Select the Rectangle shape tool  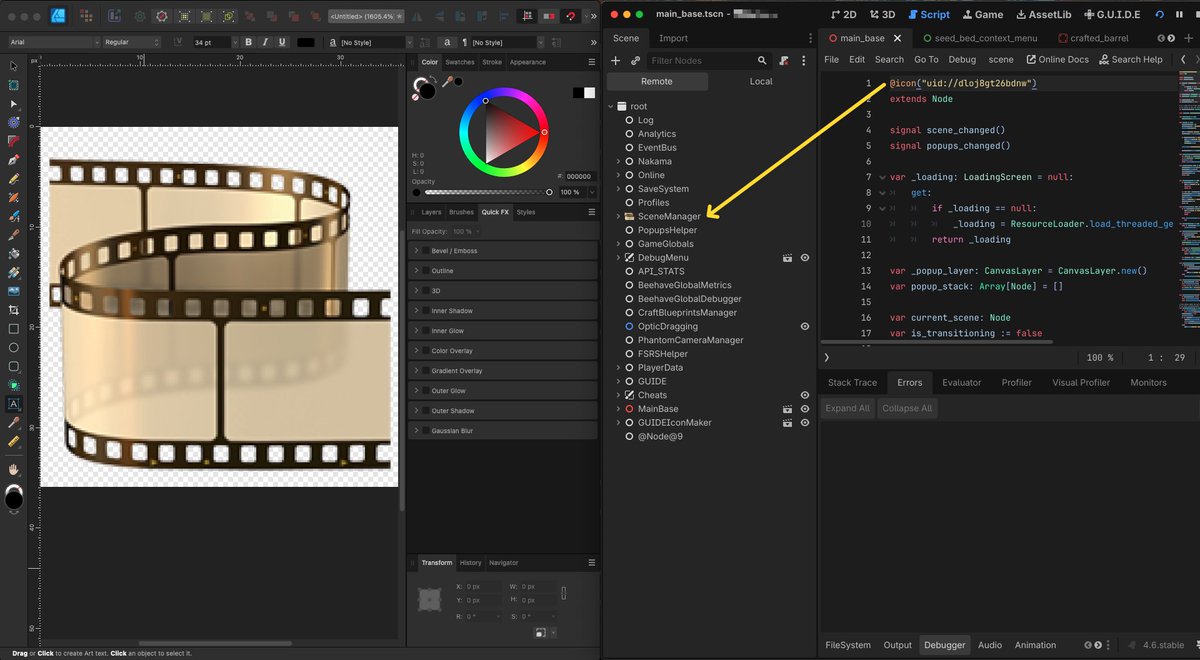coord(13,329)
